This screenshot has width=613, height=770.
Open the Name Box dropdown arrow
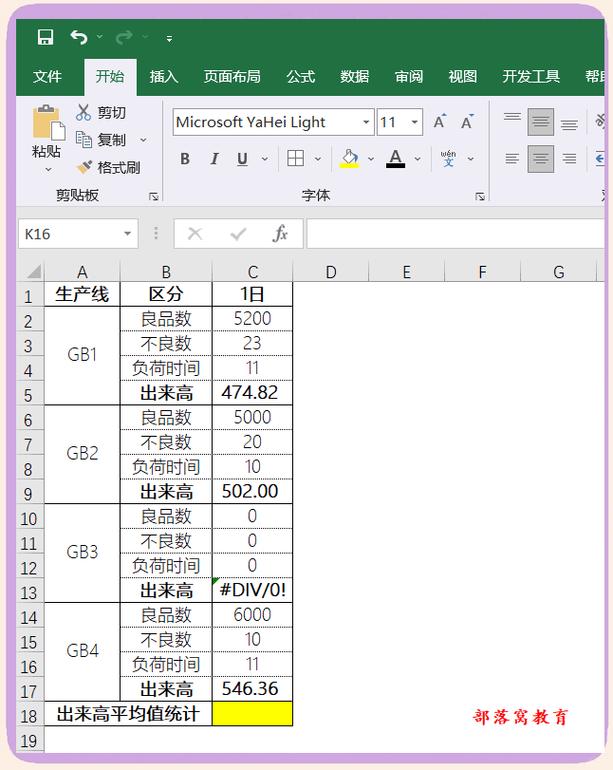click(x=128, y=234)
